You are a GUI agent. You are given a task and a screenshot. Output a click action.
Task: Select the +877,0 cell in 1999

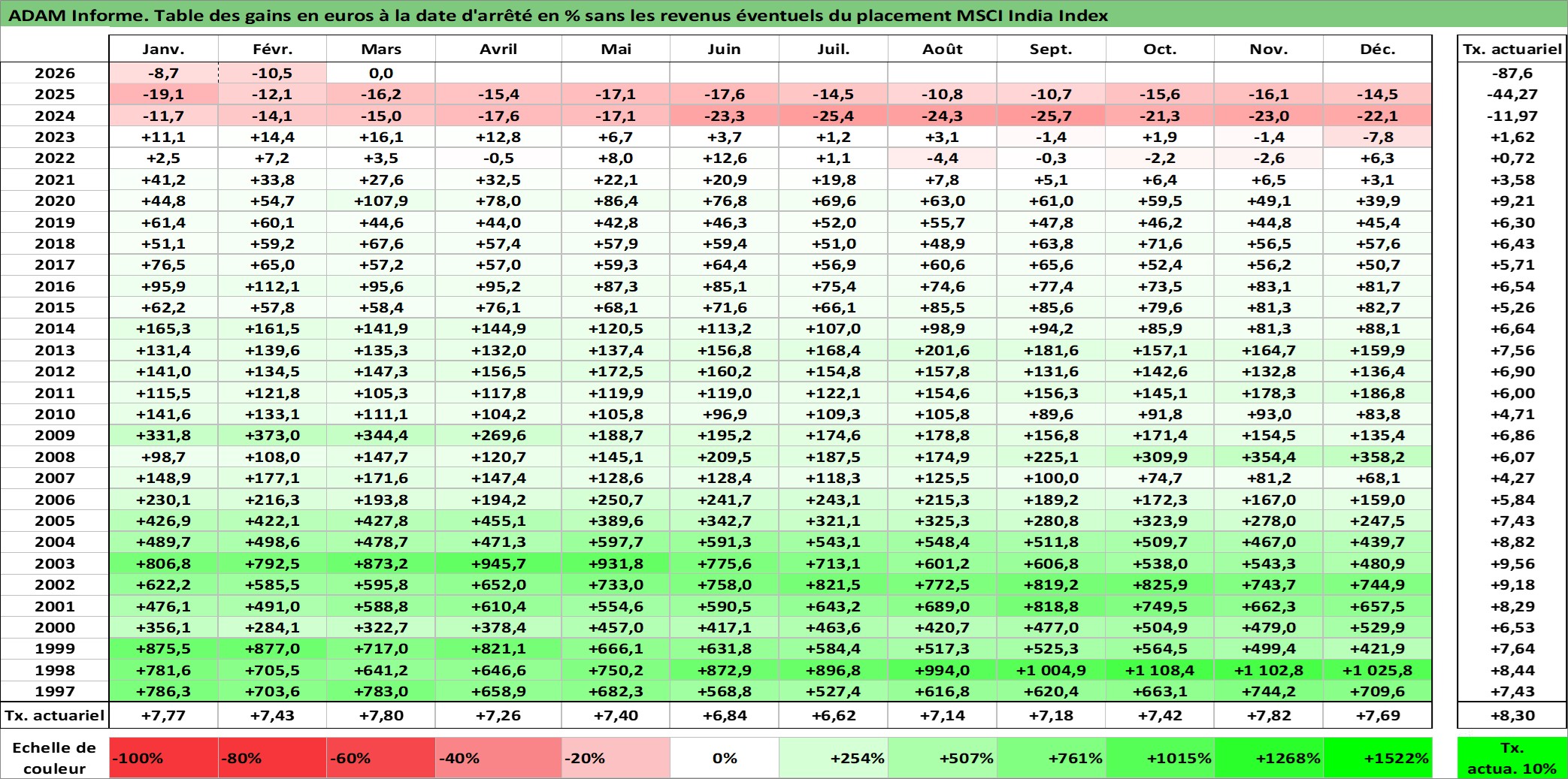pos(272,648)
